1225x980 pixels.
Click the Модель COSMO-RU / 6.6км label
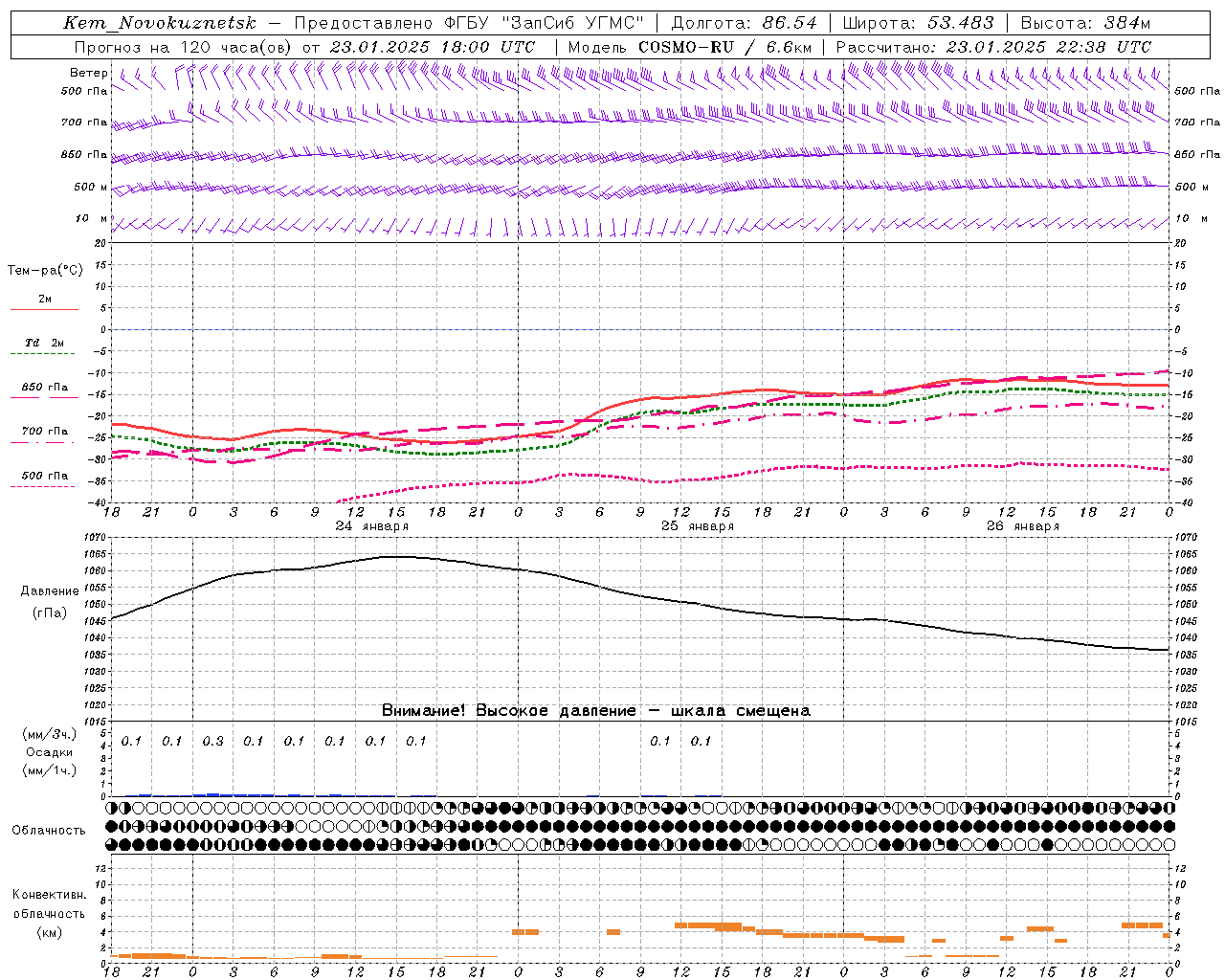coord(689,47)
